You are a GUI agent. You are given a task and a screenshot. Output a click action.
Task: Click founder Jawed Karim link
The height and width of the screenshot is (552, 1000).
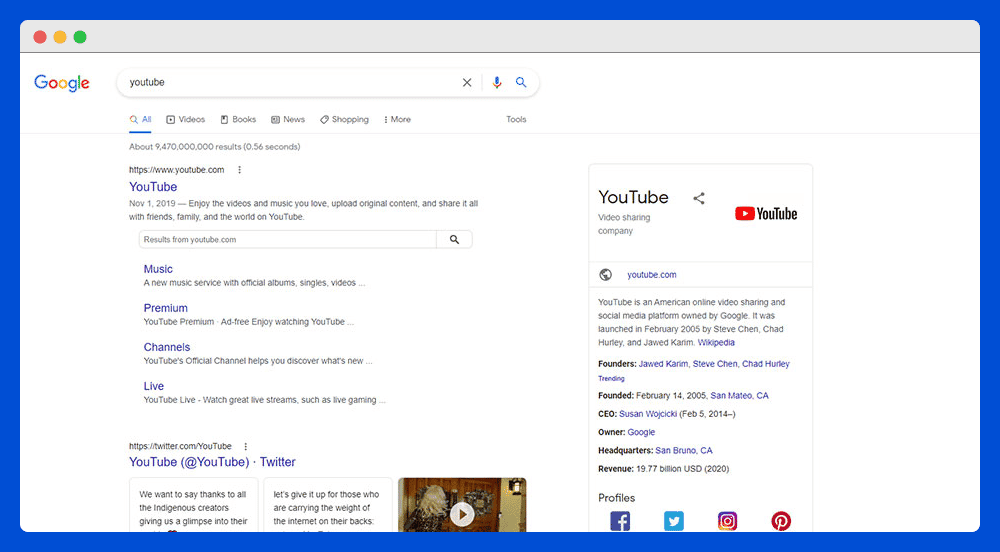pos(663,364)
